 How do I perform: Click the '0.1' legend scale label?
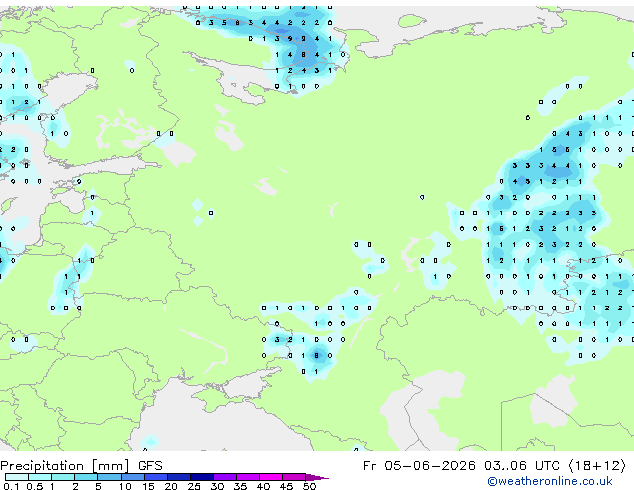(11, 486)
